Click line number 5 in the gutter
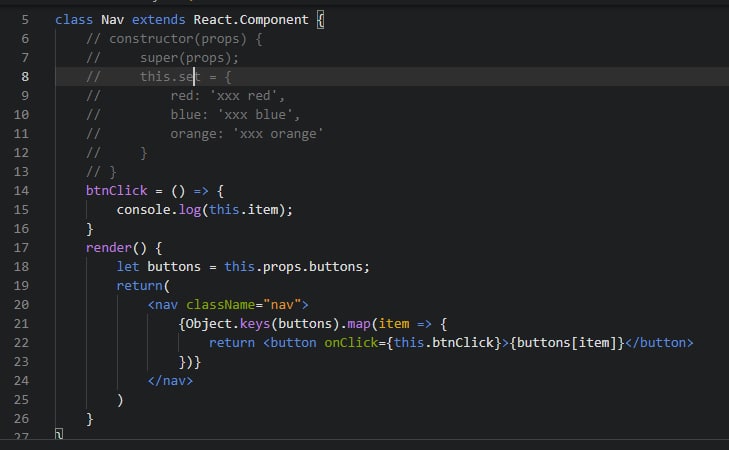This screenshot has width=729, height=450. pos(25,20)
